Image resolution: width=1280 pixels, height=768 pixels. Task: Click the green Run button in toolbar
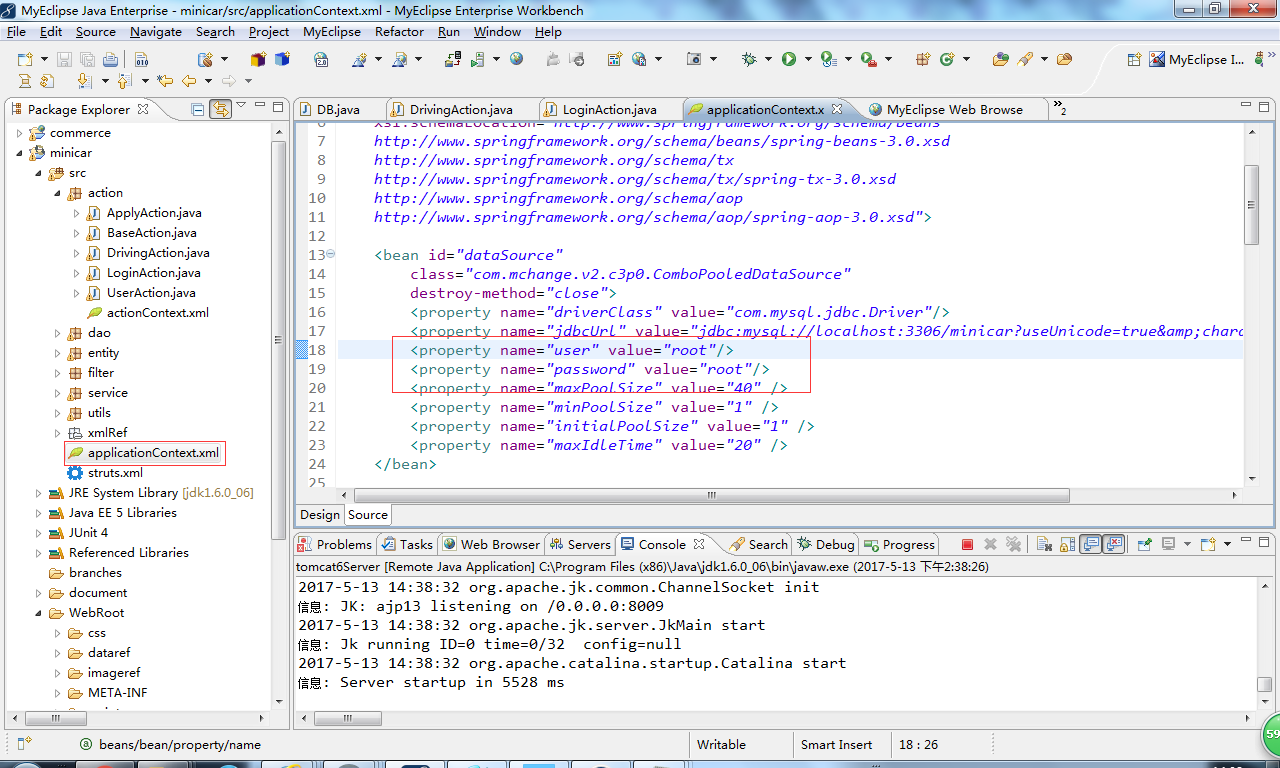click(789, 60)
